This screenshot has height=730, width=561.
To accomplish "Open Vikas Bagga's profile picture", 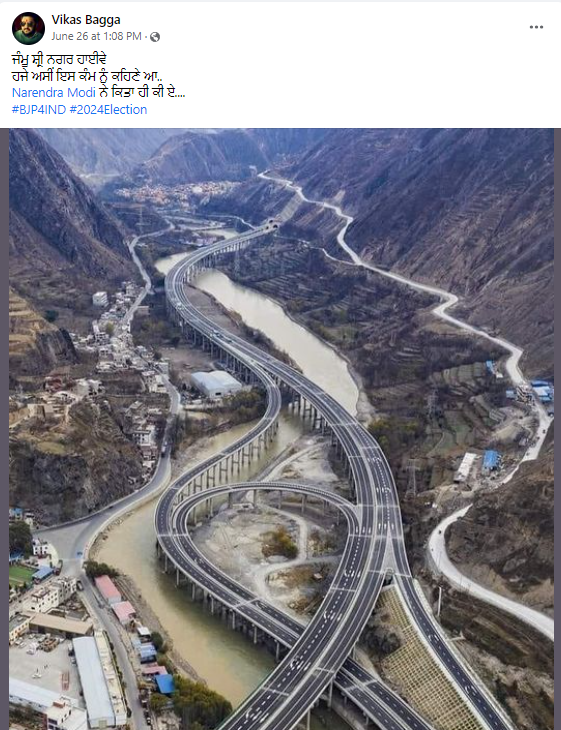I will pyautogui.click(x=28, y=28).
